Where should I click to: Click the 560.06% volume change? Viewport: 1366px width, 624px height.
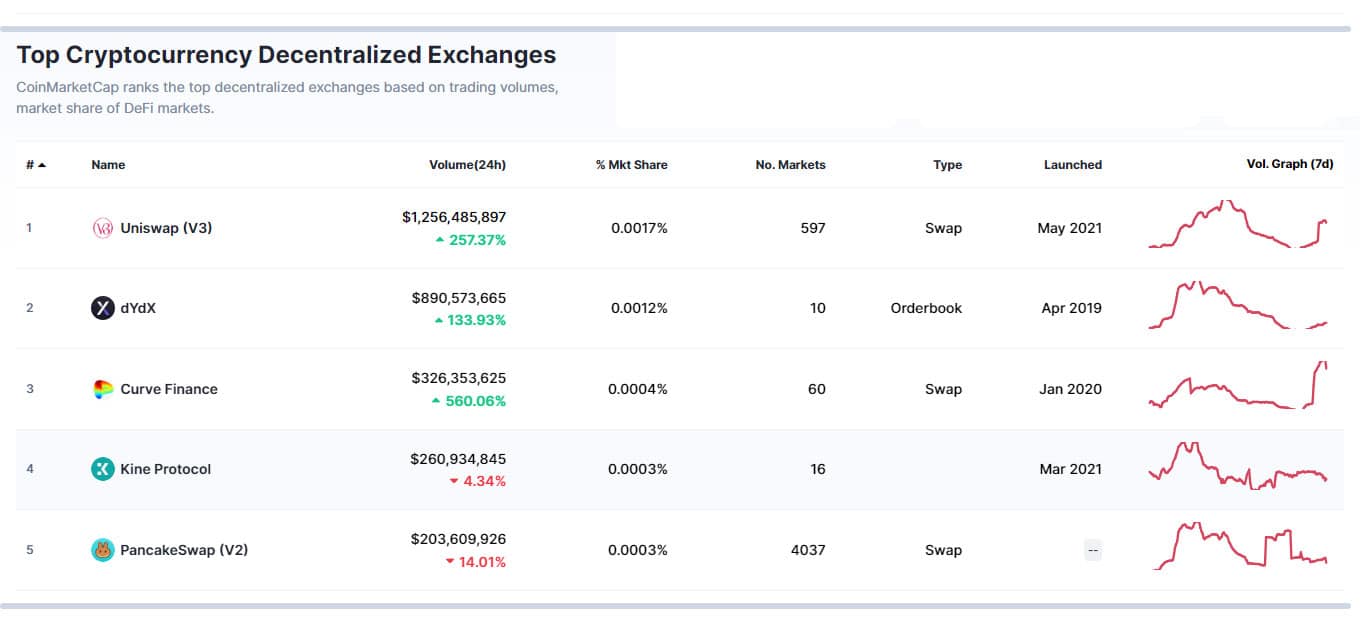pos(469,401)
